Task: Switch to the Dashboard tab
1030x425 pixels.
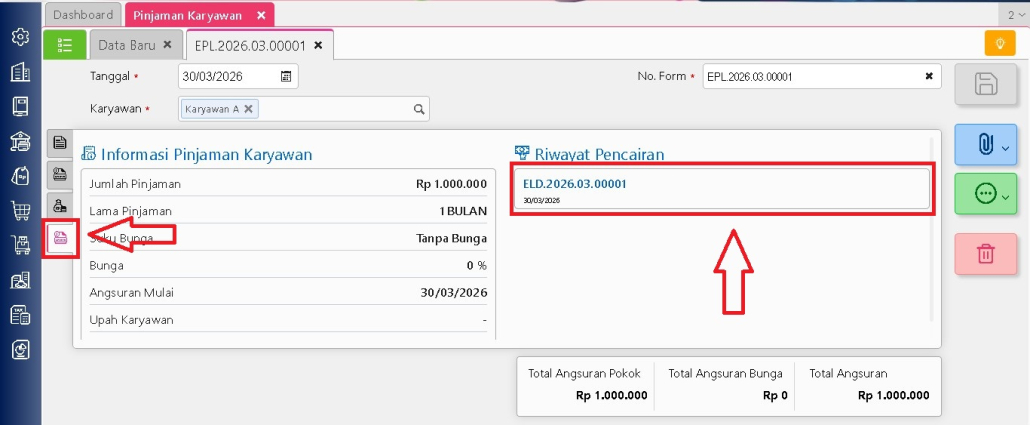Action: pyautogui.click(x=83, y=15)
